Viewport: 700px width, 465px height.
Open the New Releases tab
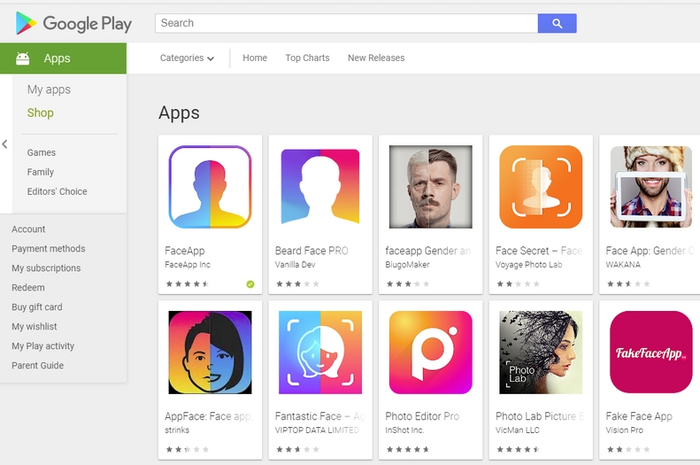[x=376, y=58]
